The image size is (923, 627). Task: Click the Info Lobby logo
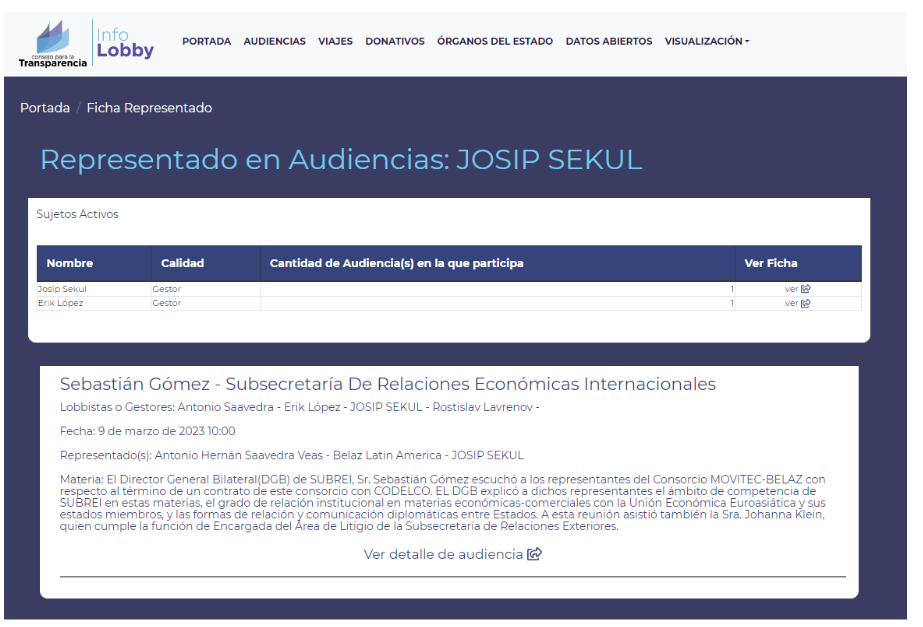(125, 43)
